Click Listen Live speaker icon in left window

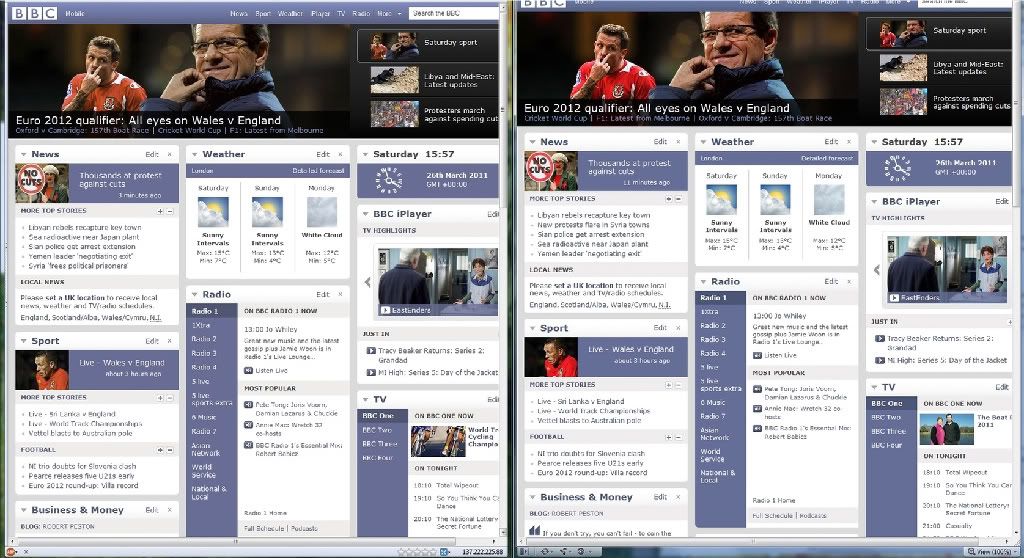pos(248,370)
